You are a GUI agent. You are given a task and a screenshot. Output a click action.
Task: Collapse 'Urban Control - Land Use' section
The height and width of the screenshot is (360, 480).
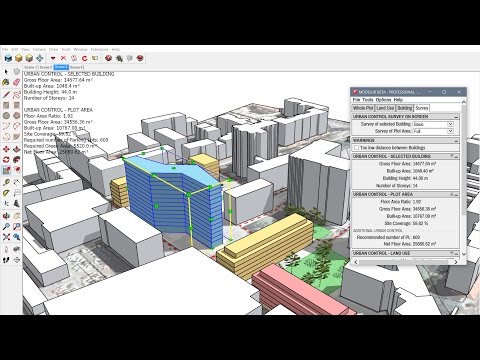click(457, 254)
